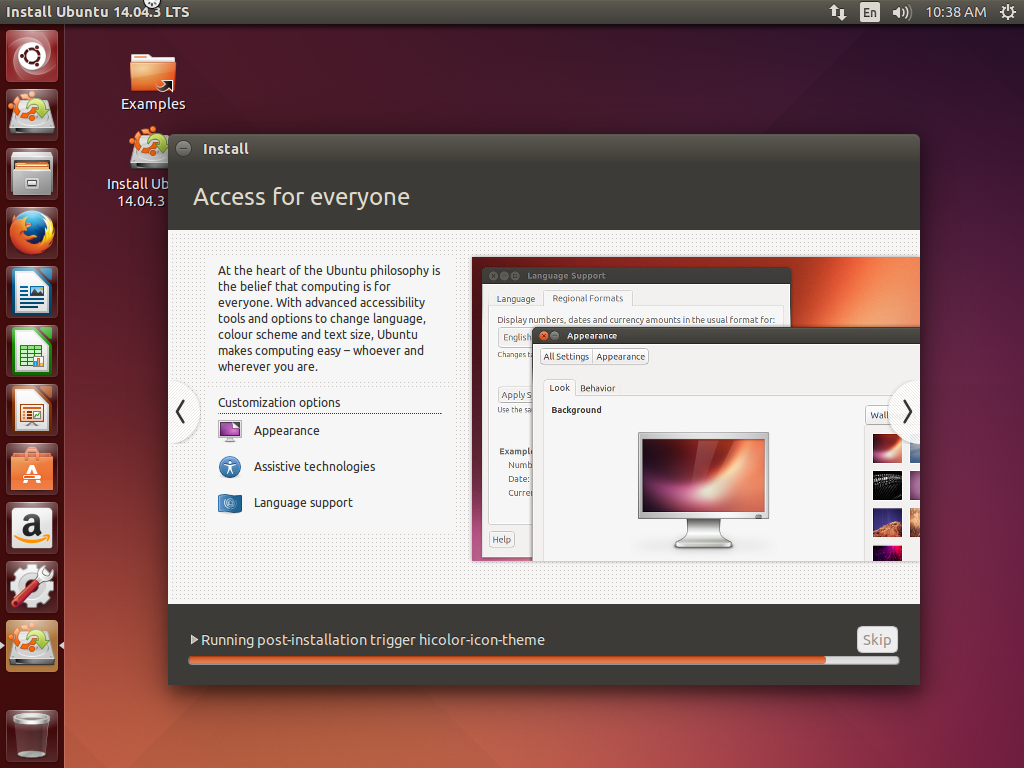This screenshot has height=768, width=1024.
Task: Open the Files manager from launcher
Action: point(32,174)
